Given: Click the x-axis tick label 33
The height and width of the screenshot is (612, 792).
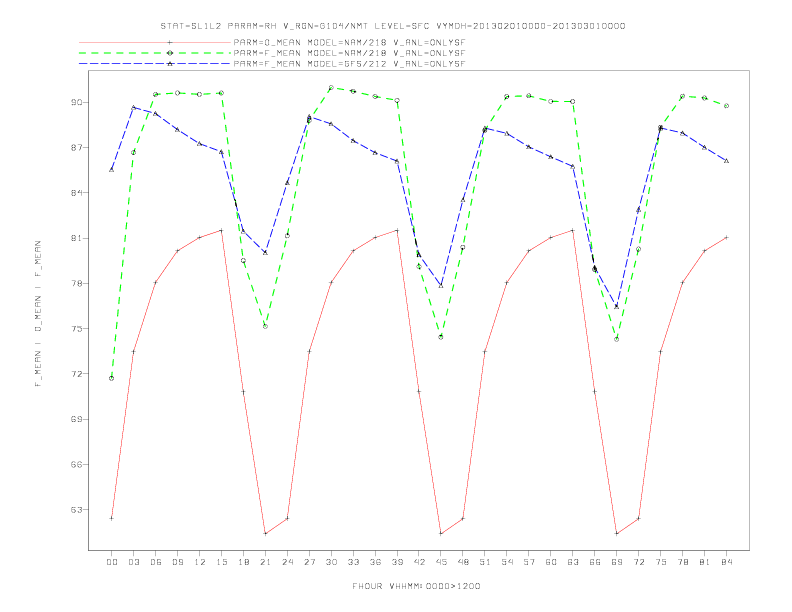Looking at the screenshot, I should pyautogui.click(x=353, y=562).
